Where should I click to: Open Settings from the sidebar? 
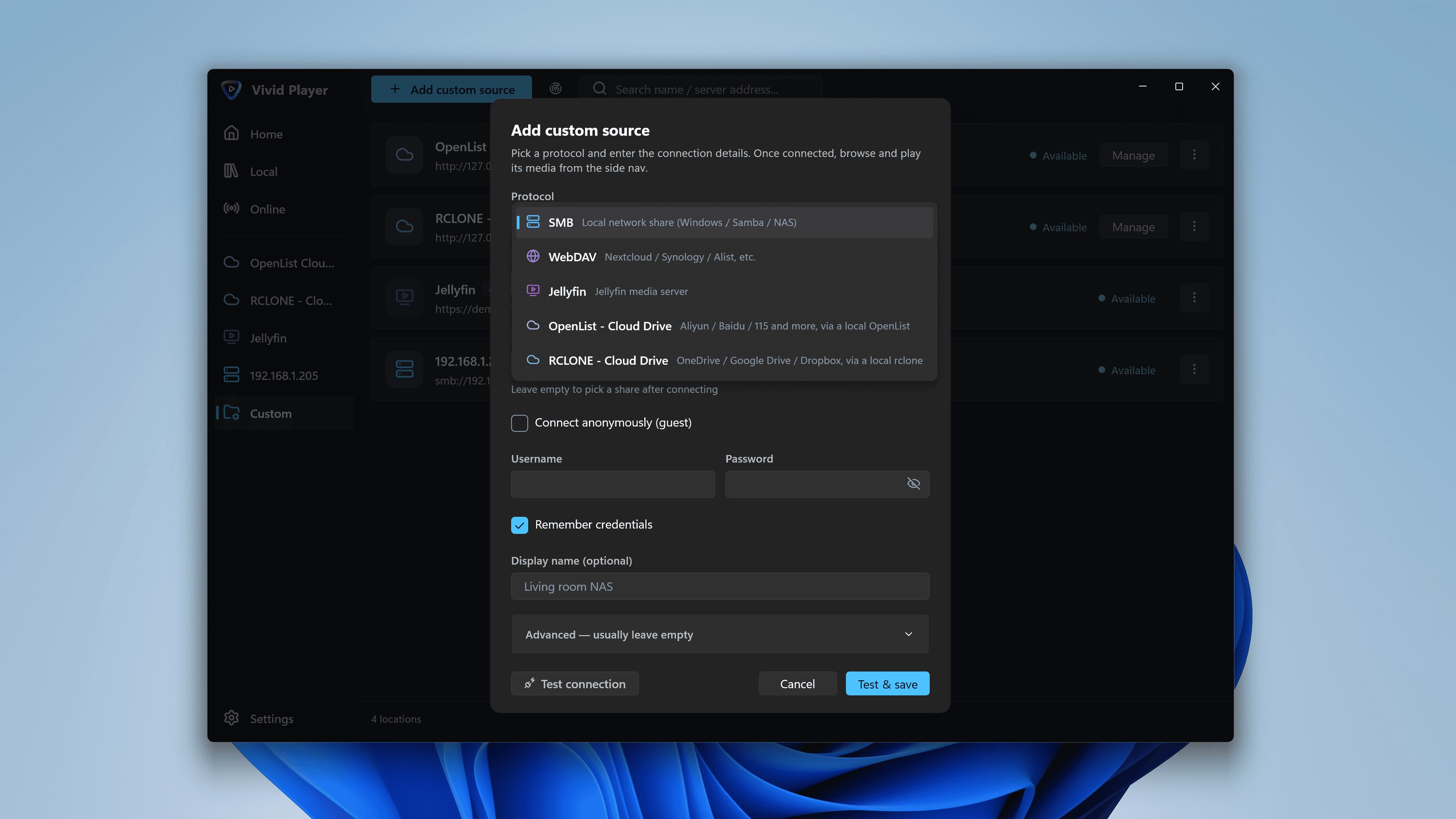point(284,719)
